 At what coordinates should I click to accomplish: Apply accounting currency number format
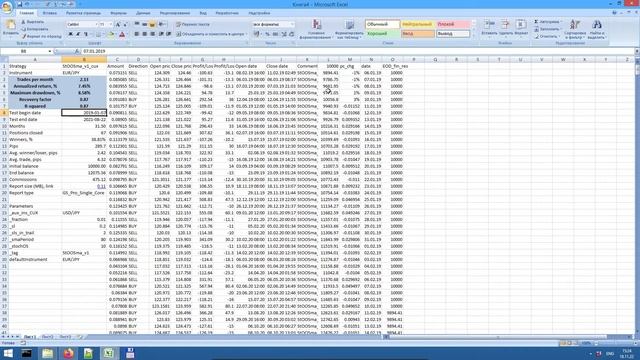pyautogui.click(x=257, y=34)
